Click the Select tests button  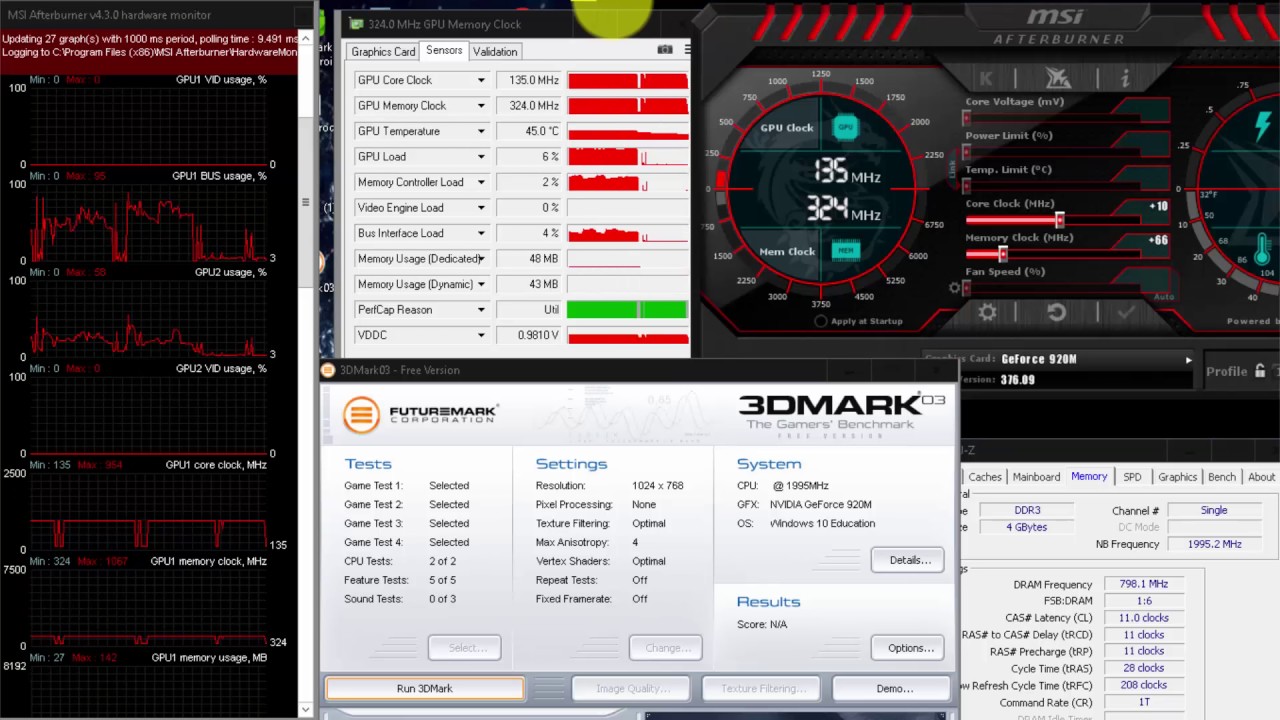[465, 648]
